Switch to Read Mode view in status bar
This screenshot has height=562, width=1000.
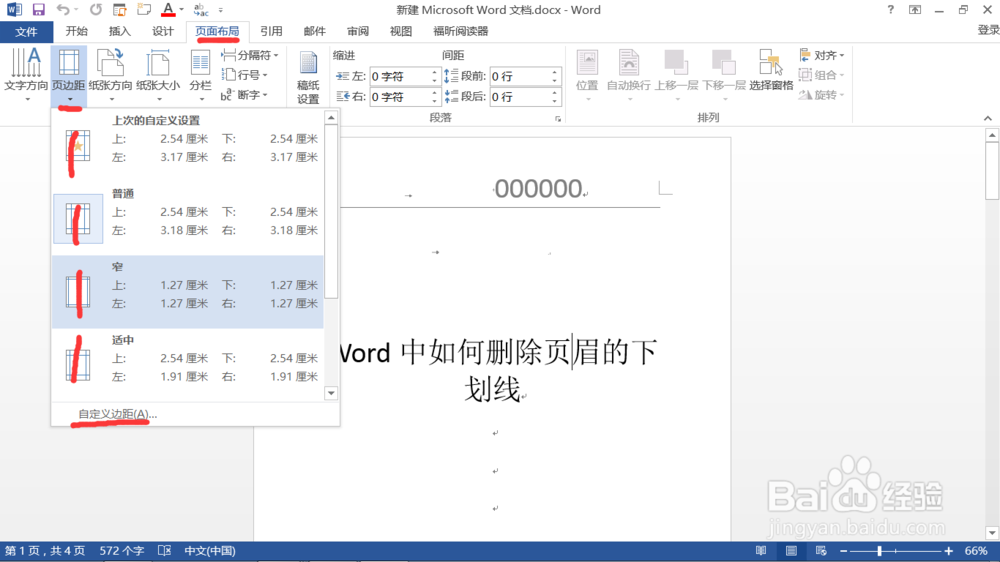[761, 551]
